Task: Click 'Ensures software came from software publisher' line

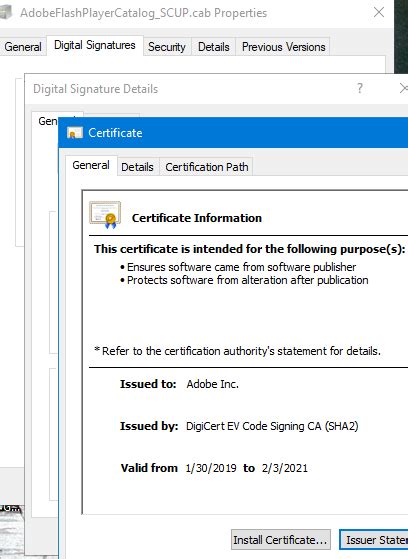Action: pos(241,267)
